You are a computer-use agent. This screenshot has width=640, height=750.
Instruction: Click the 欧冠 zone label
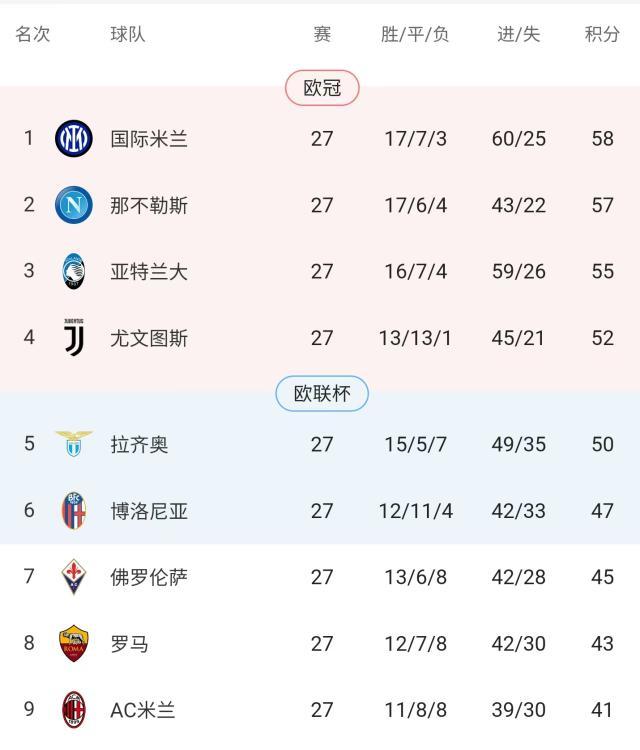pos(322,88)
